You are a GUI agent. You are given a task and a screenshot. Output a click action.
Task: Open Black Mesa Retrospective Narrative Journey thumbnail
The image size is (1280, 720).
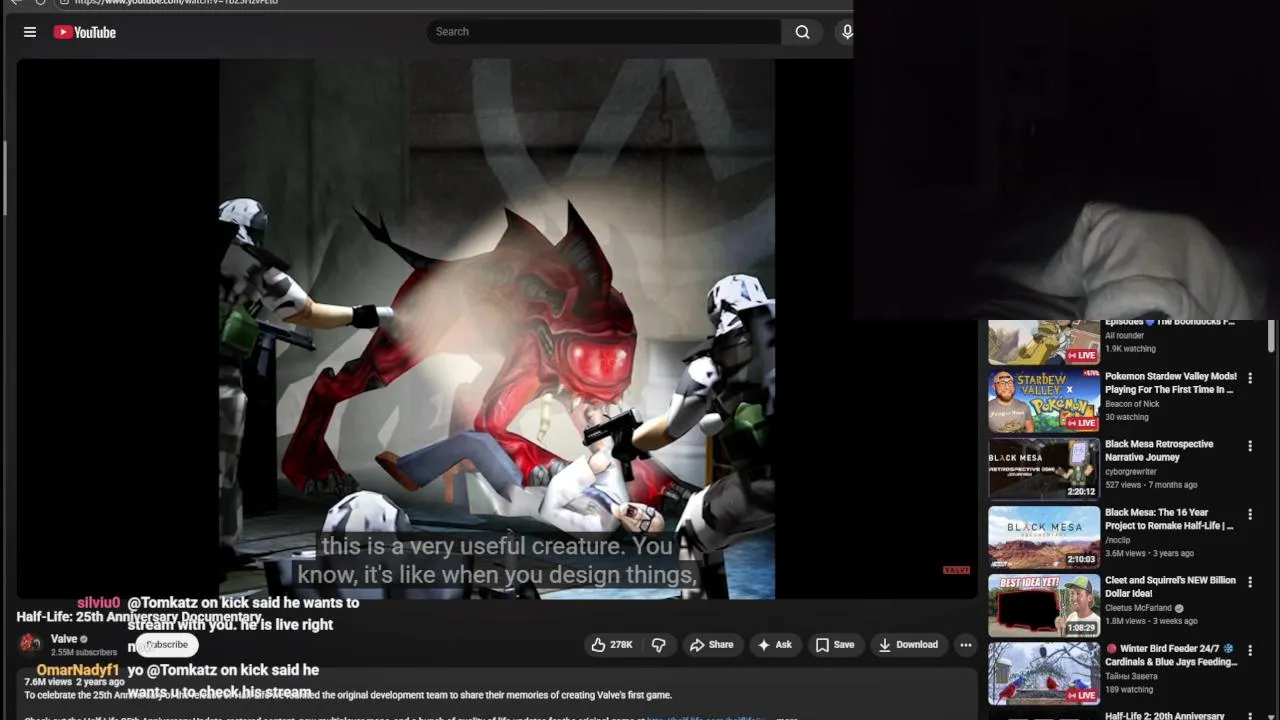coord(1044,469)
